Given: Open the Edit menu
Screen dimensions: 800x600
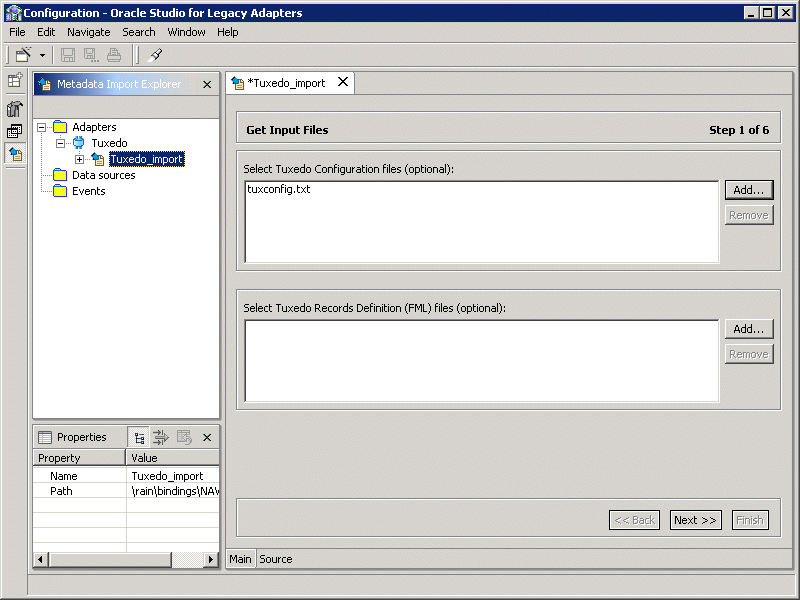Looking at the screenshot, I should (x=46, y=32).
